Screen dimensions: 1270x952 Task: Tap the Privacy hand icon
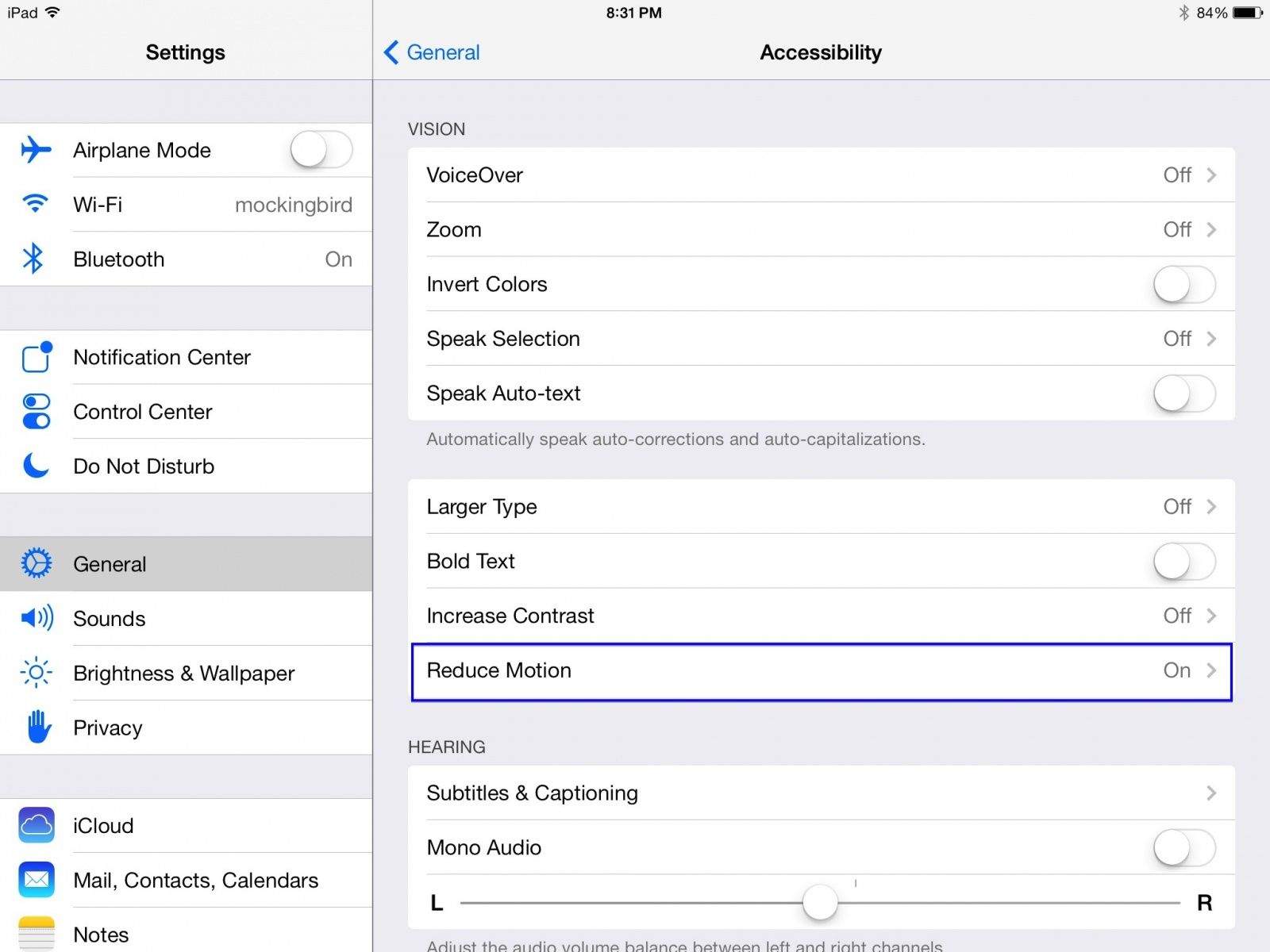pos(38,727)
